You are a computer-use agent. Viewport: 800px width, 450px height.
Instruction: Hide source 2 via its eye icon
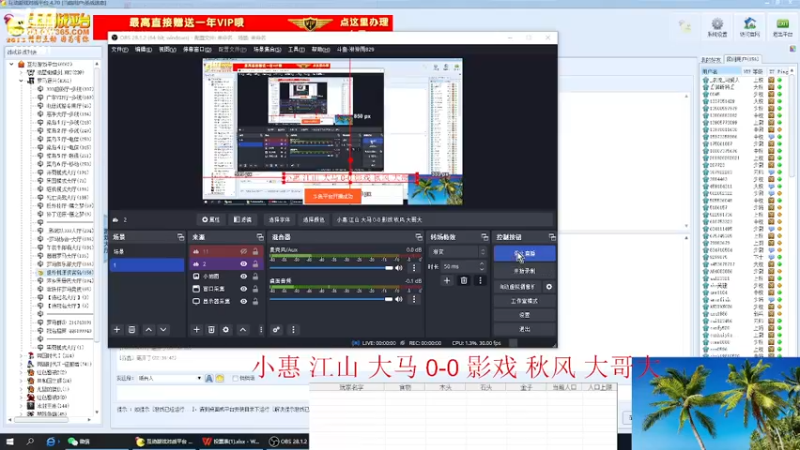(243, 264)
